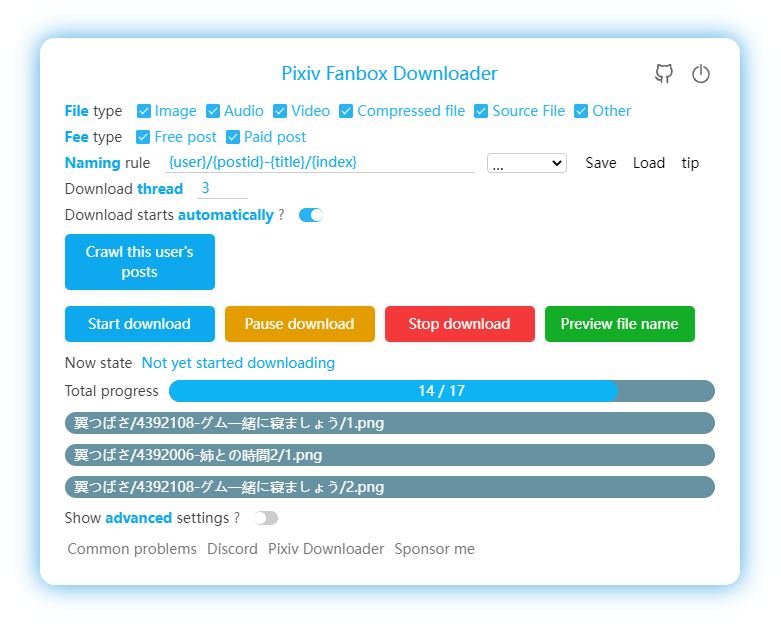Click the Download thread number field
The height and width of the screenshot is (625, 781).
(222, 188)
